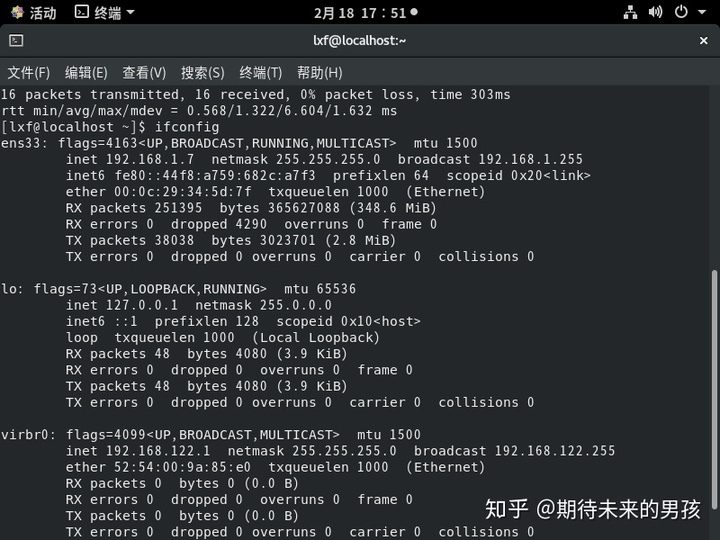The width and height of the screenshot is (720, 540).
Task: Click the power icon in the system tray
Action: (681, 12)
